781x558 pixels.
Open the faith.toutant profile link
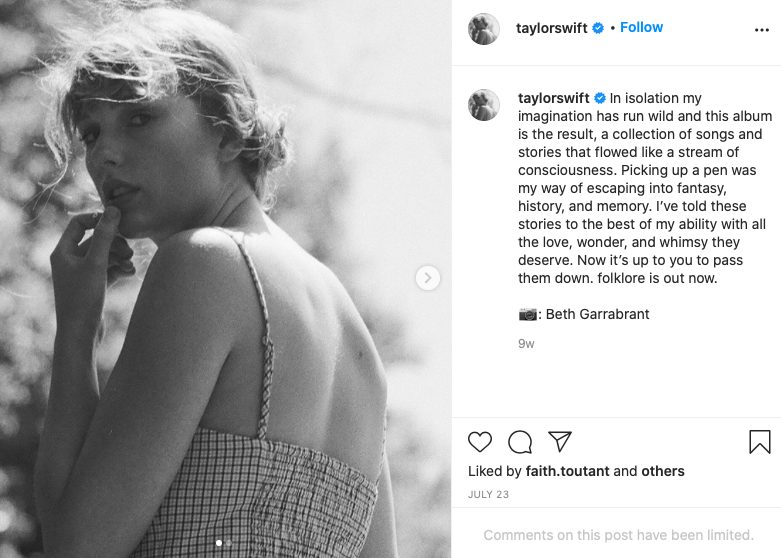tap(567, 471)
